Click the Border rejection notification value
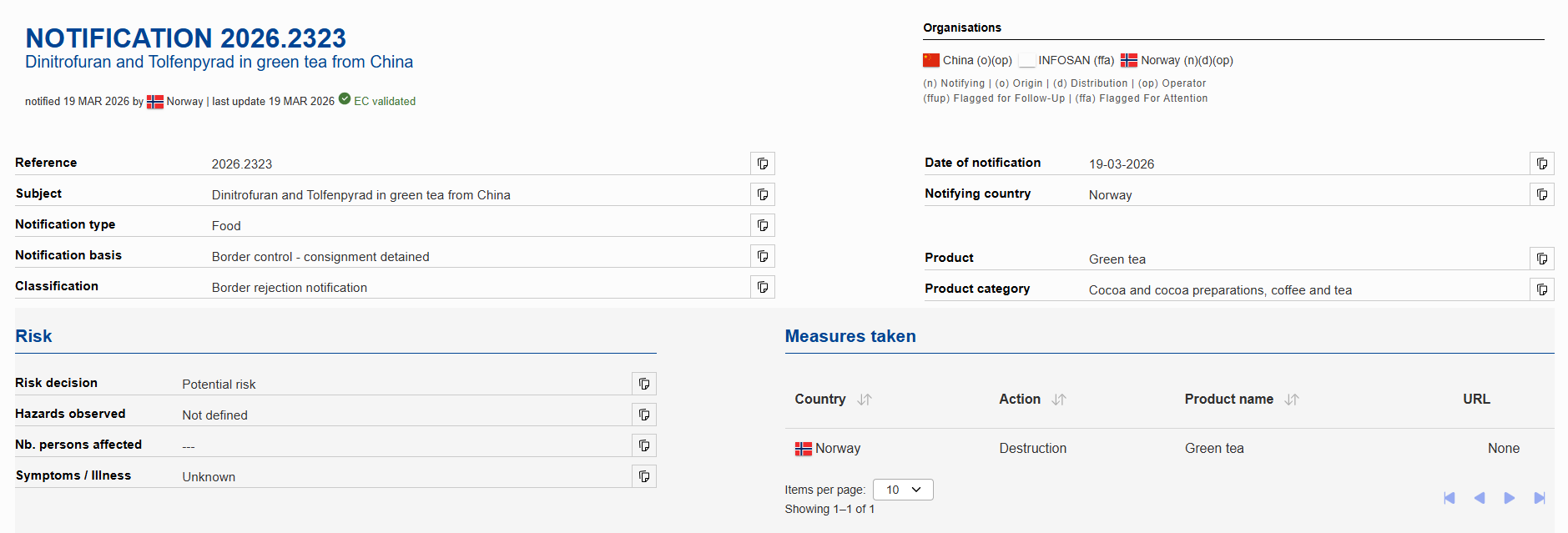 [x=290, y=288]
